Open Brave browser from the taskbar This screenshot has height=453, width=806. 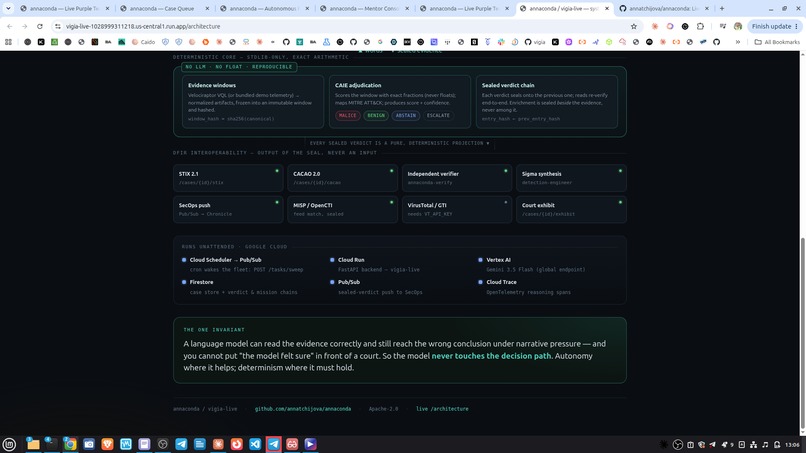click(x=107, y=444)
